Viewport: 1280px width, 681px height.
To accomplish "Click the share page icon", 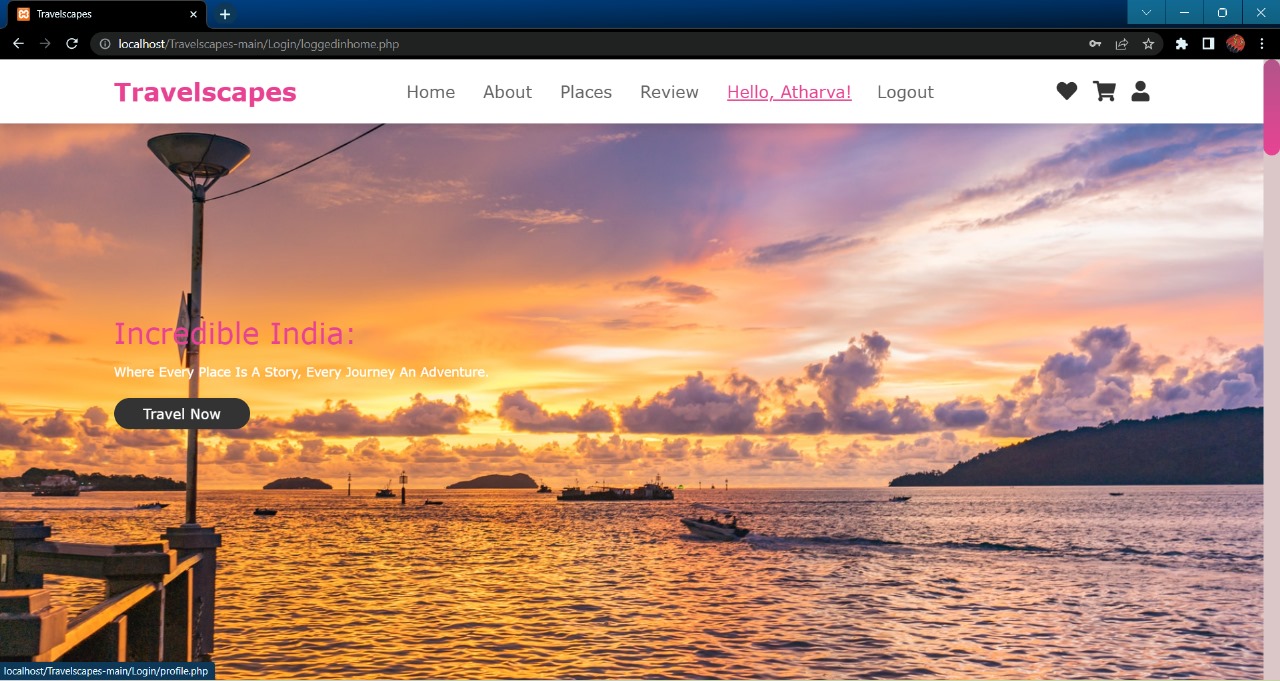I will (1122, 44).
